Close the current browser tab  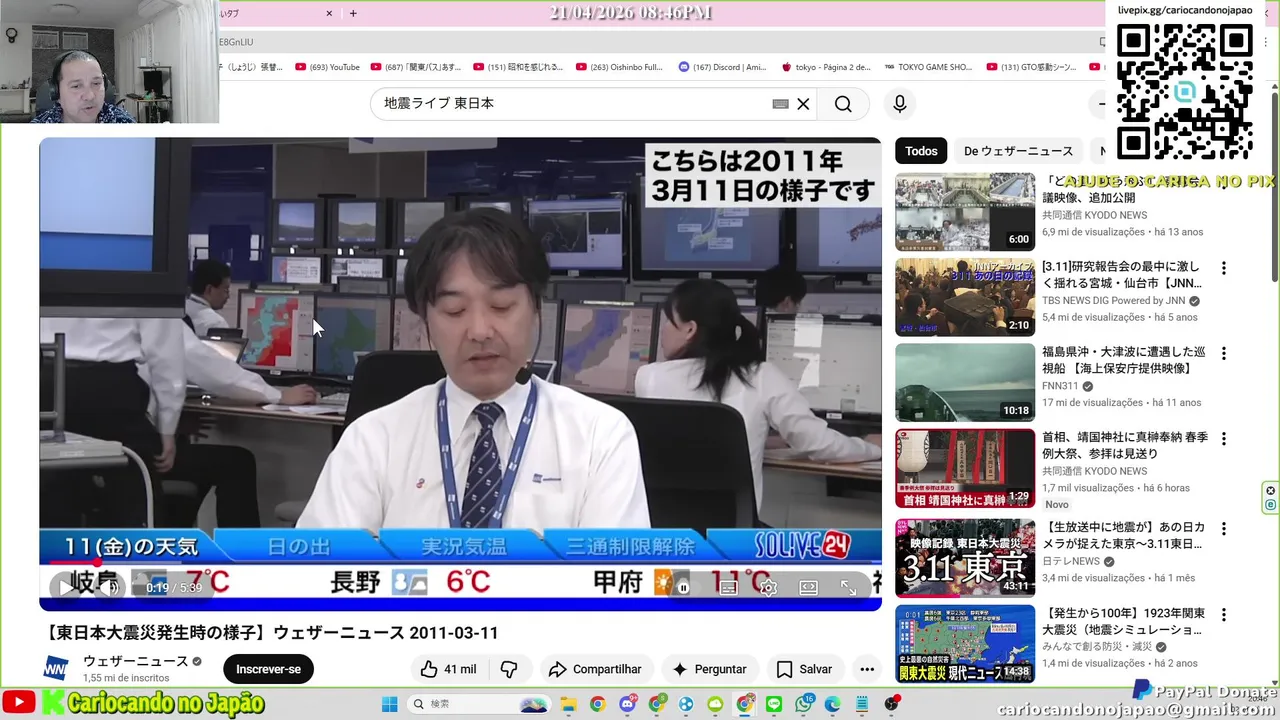(x=329, y=14)
